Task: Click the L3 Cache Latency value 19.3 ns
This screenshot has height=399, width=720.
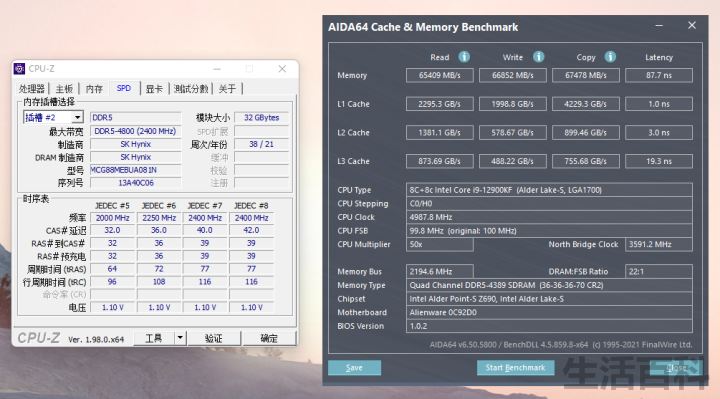Action: coord(659,161)
